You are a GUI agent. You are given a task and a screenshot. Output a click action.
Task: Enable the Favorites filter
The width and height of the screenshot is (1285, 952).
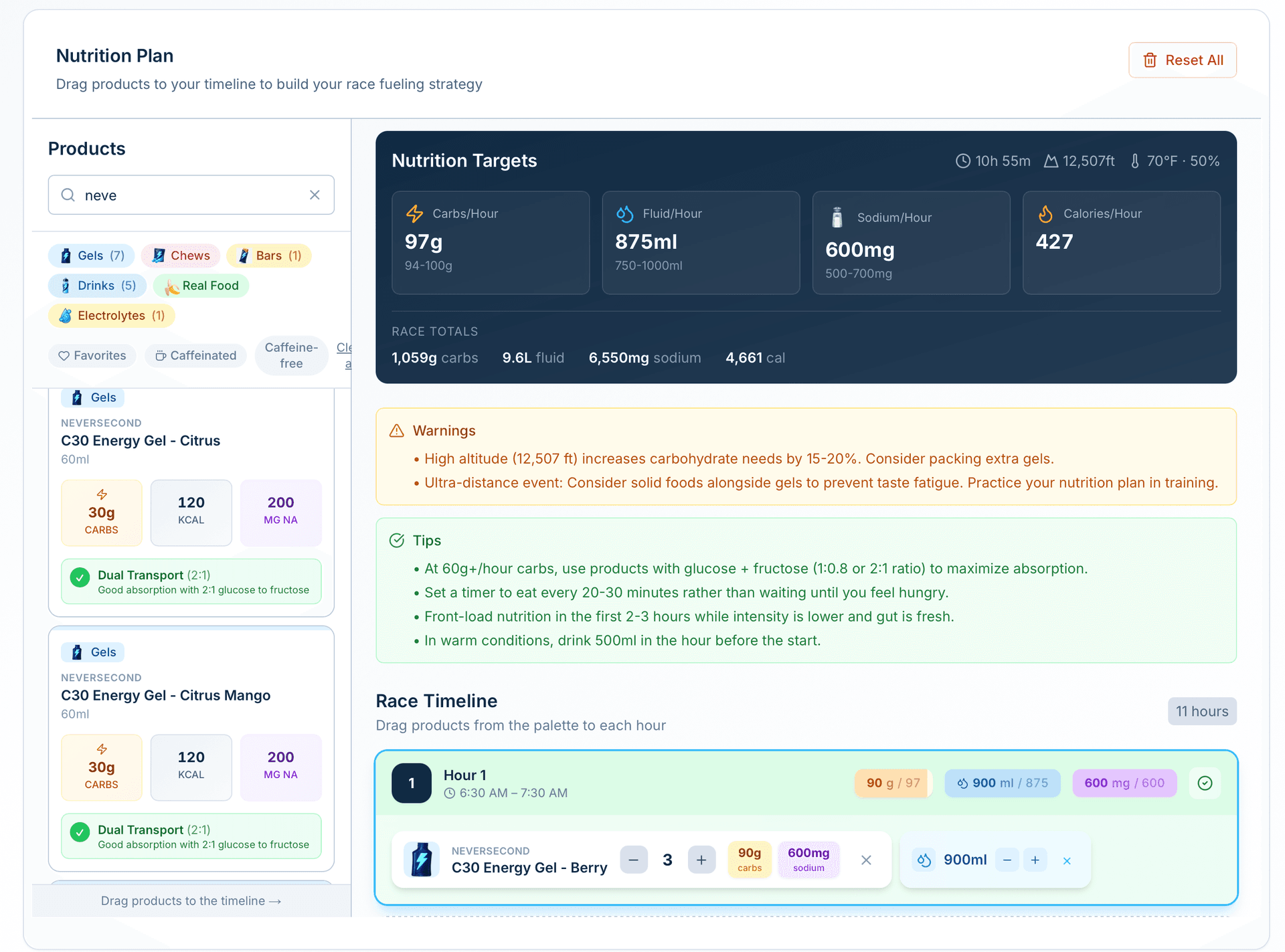92,355
